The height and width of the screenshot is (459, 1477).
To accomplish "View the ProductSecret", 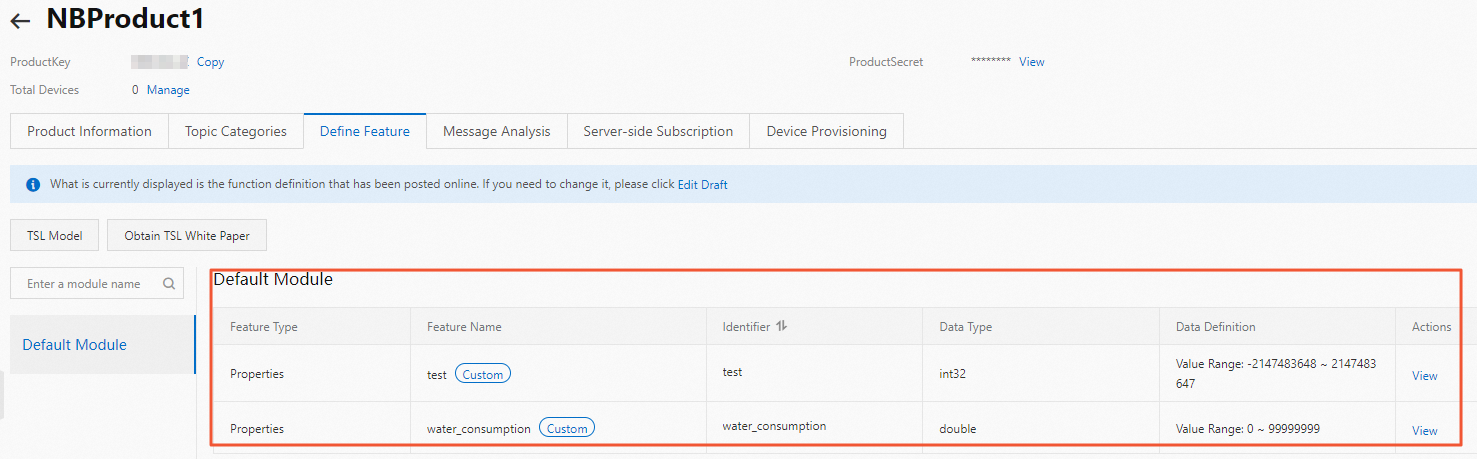I will pos(1031,62).
